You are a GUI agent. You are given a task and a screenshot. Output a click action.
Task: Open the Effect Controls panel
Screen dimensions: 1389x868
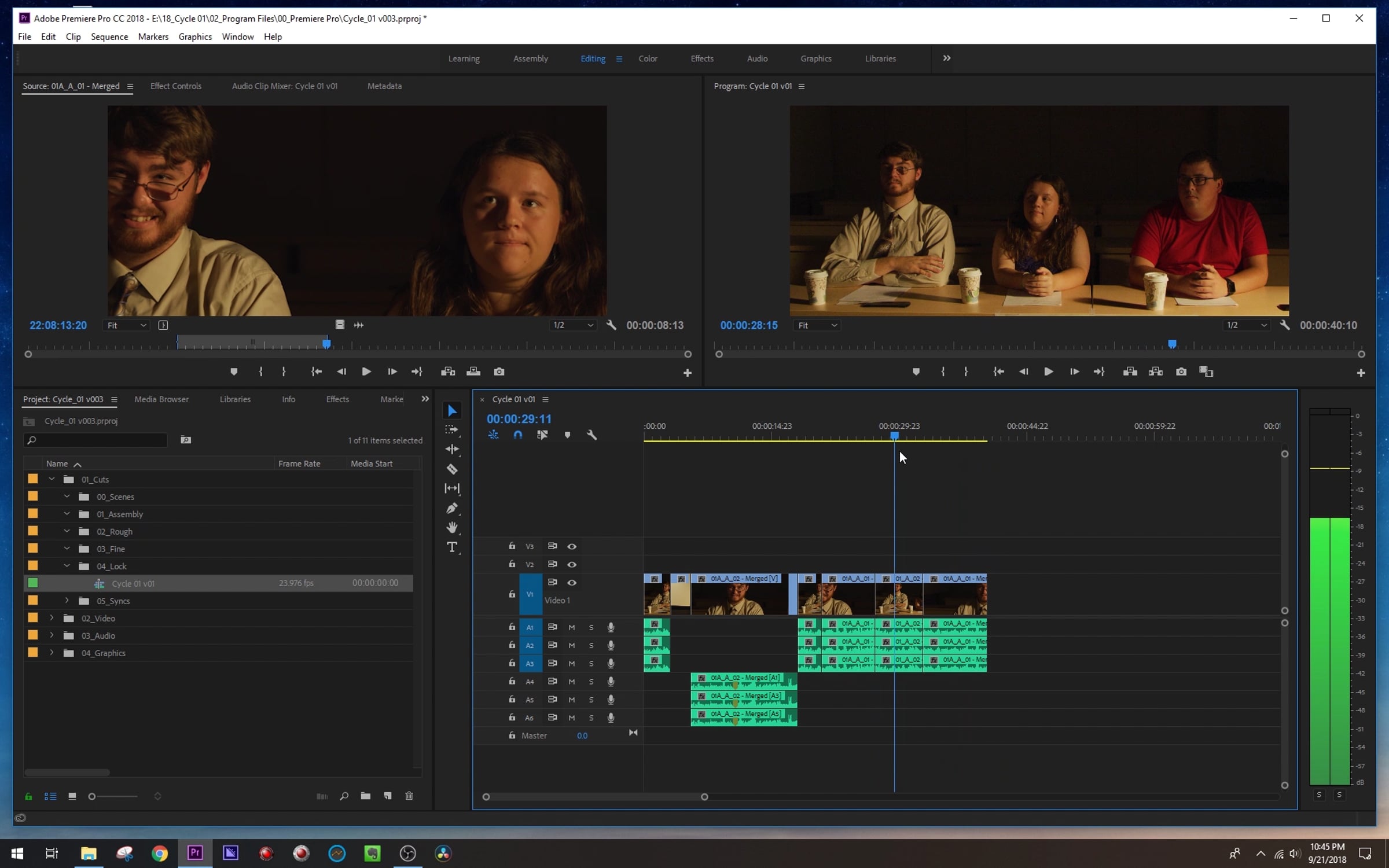coord(176,86)
